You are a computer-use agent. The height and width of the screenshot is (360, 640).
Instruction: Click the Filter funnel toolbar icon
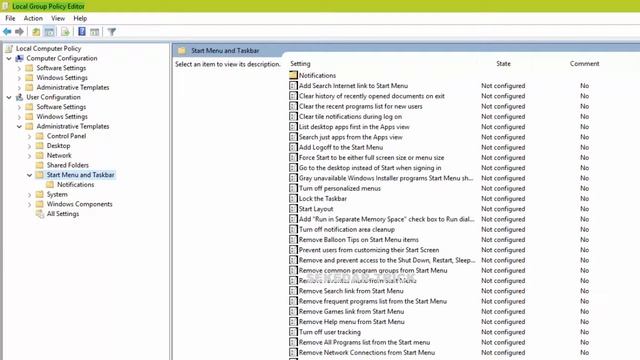click(111, 31)
